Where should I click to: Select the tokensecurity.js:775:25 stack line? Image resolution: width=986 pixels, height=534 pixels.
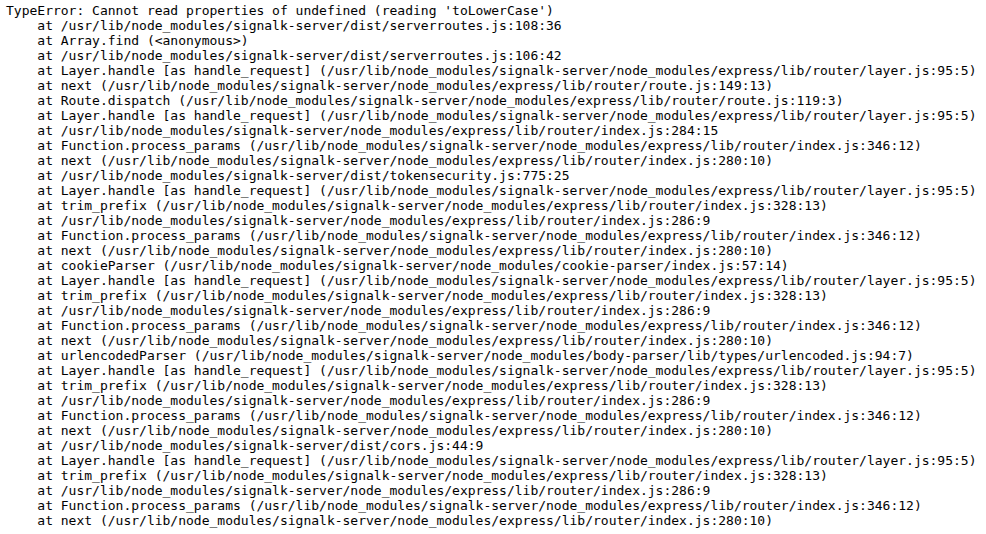pyautogui.click(x=303, y=175)
